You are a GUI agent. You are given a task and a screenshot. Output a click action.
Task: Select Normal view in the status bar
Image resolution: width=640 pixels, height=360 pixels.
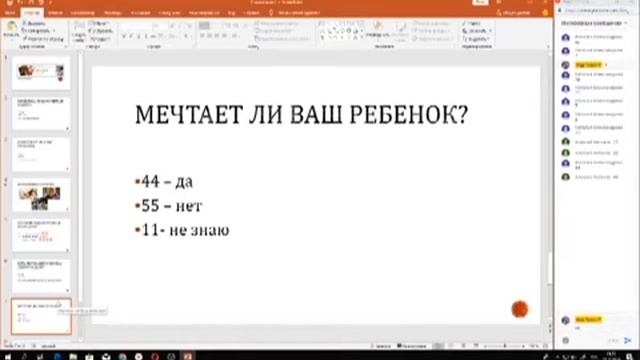[x=438, y=346]
